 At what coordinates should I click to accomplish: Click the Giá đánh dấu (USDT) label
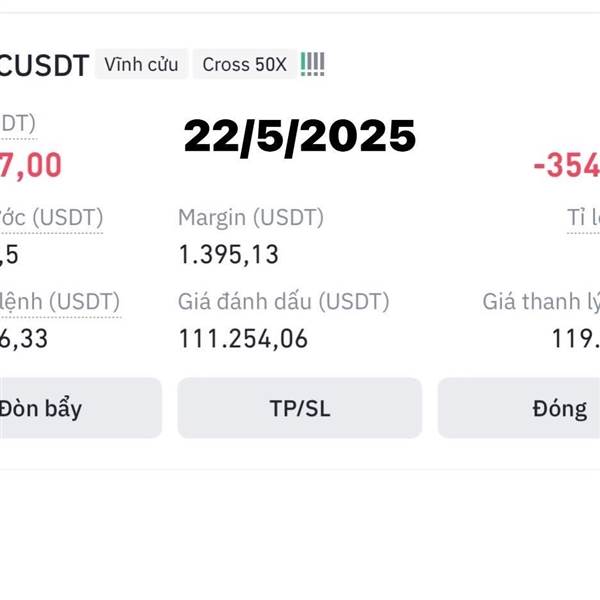[x=284, y=302]
